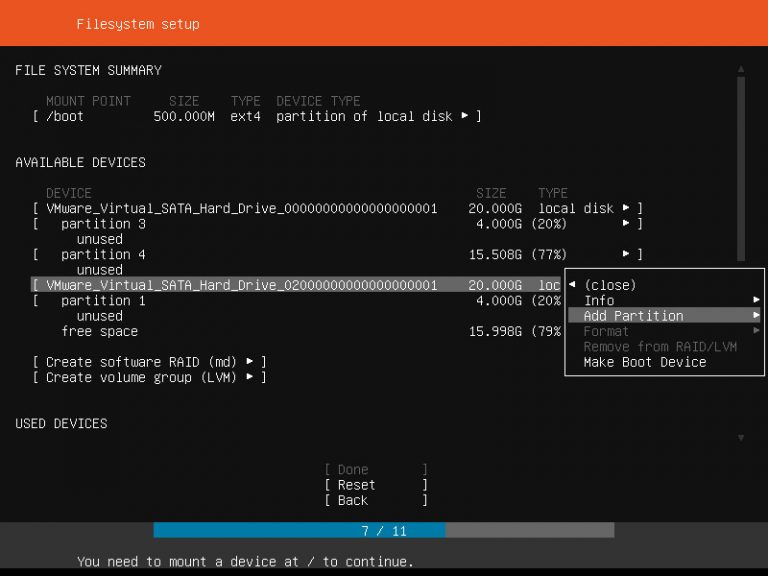
Task: Click the 15.508G (77%) size text
Action: coord(517,255)
